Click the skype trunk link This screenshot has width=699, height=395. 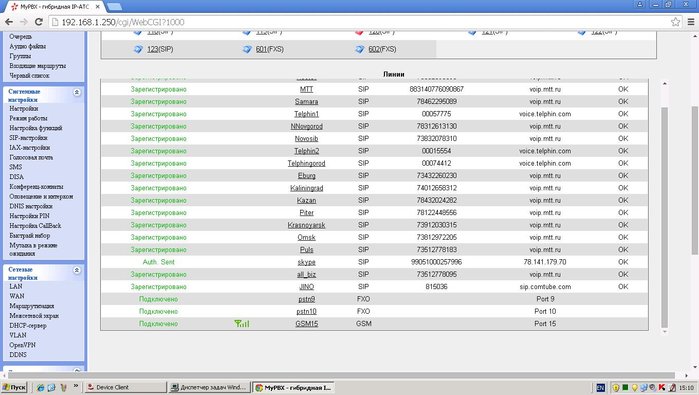coord(306,262)
